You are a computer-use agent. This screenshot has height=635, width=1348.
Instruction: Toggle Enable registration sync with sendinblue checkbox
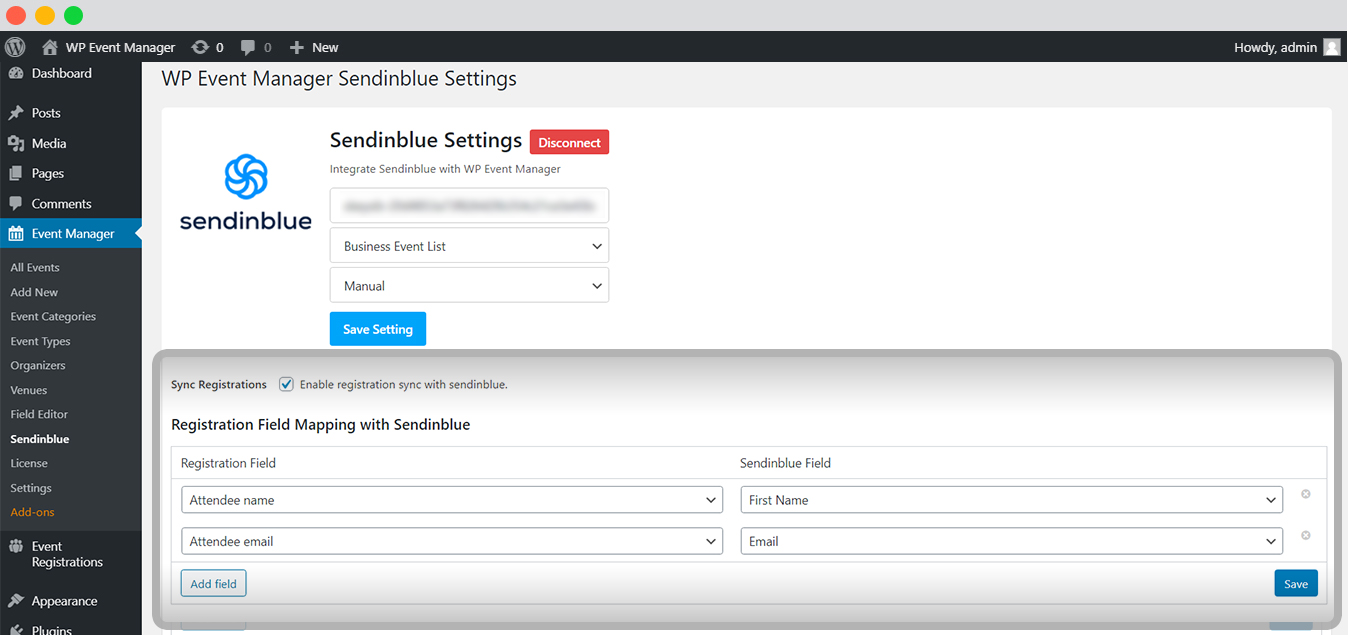tap(286, 384)
